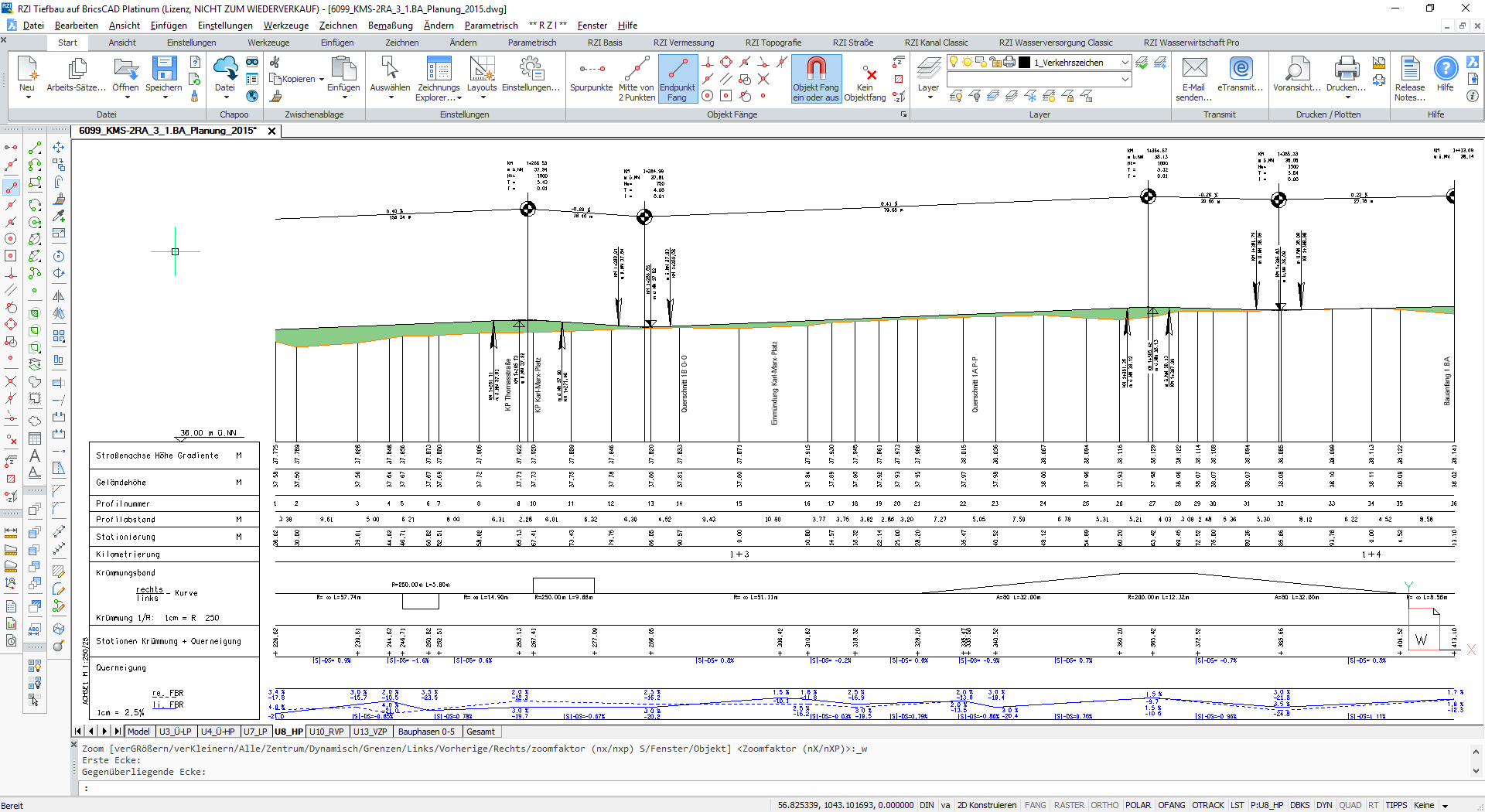Click the Drucken printer icon
Image resolution: width=1485 pixels, height=812 pixels.
click(x=1347, y=68)
